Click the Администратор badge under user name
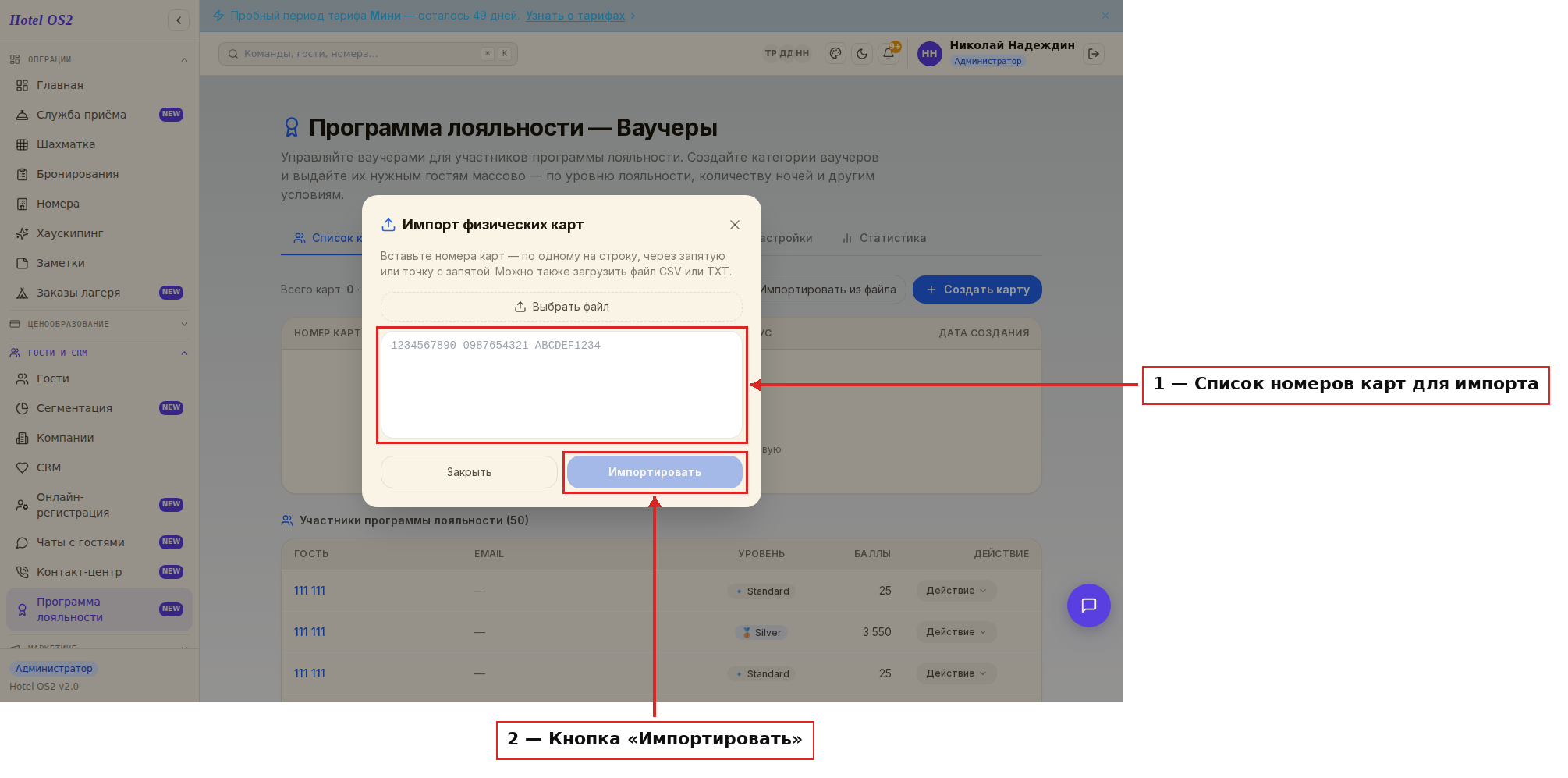Image resolution: width=1568 pixels, height=778 pixels. (x=988, y=61)
